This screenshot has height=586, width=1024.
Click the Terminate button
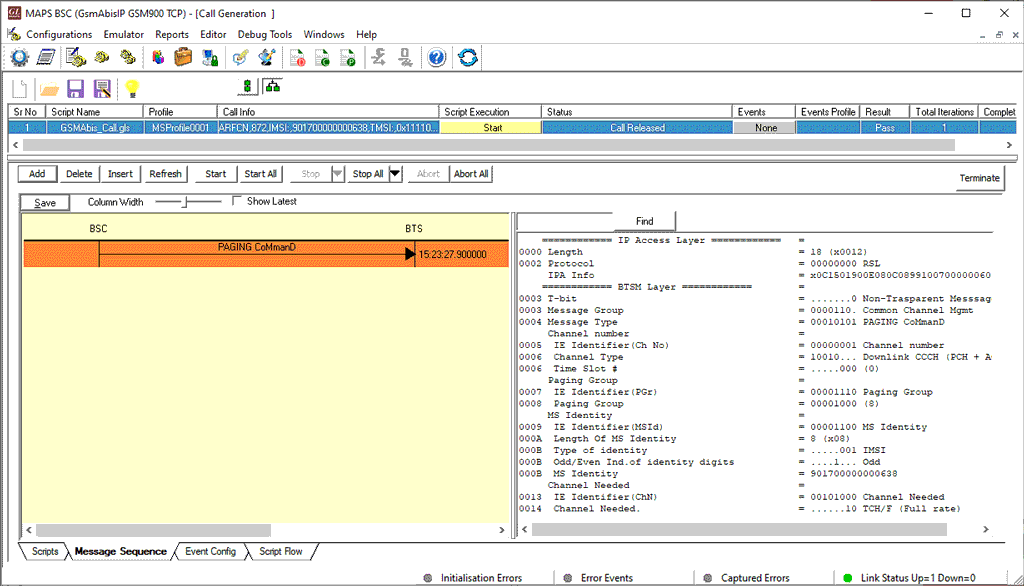point(979,178)
